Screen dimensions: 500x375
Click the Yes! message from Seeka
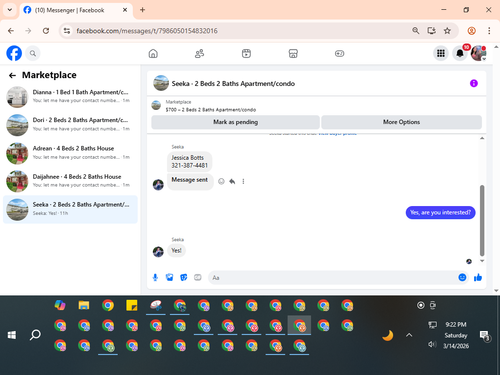[176, 251]
